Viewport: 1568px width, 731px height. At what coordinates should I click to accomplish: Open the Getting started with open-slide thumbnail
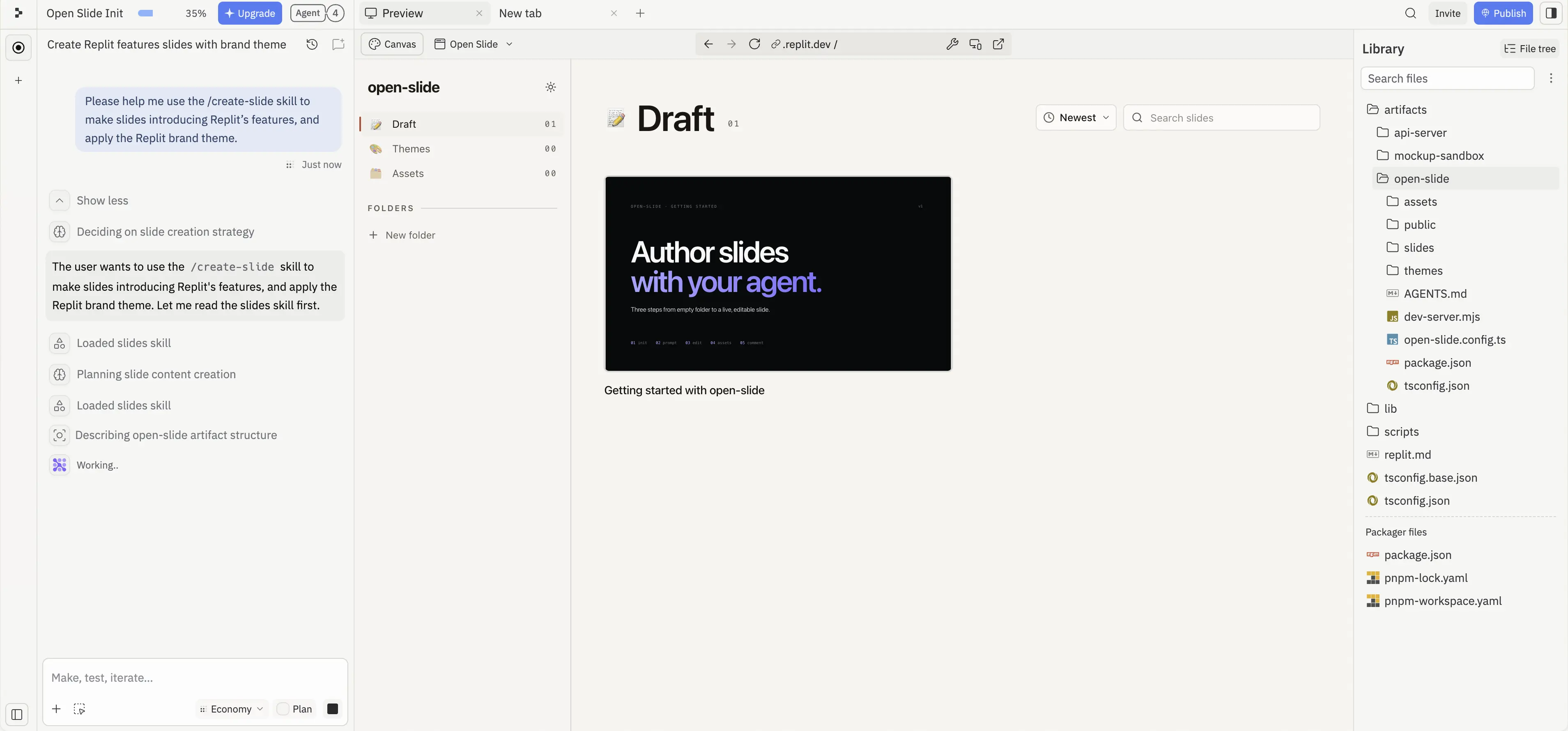(x=777, y=273)
